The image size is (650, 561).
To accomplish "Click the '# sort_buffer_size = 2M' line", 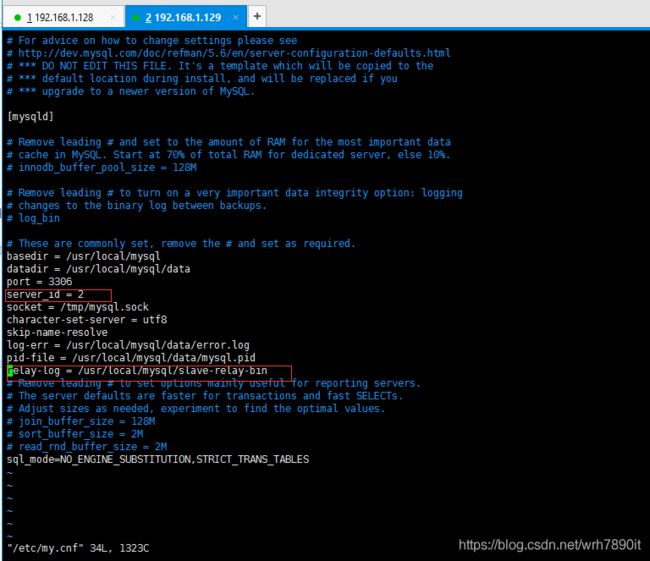I will pos(75,434).
